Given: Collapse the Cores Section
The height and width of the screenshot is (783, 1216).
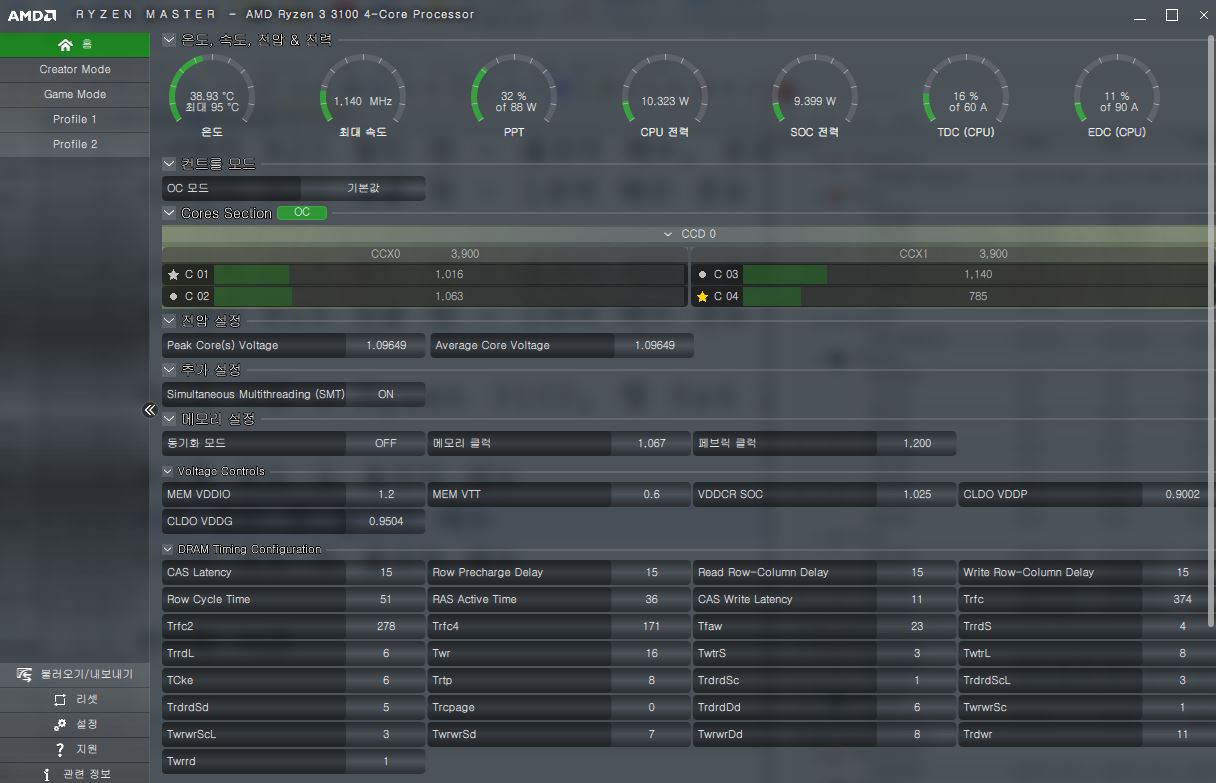Looking at the screenshot, I should click(x=169, y=213).
